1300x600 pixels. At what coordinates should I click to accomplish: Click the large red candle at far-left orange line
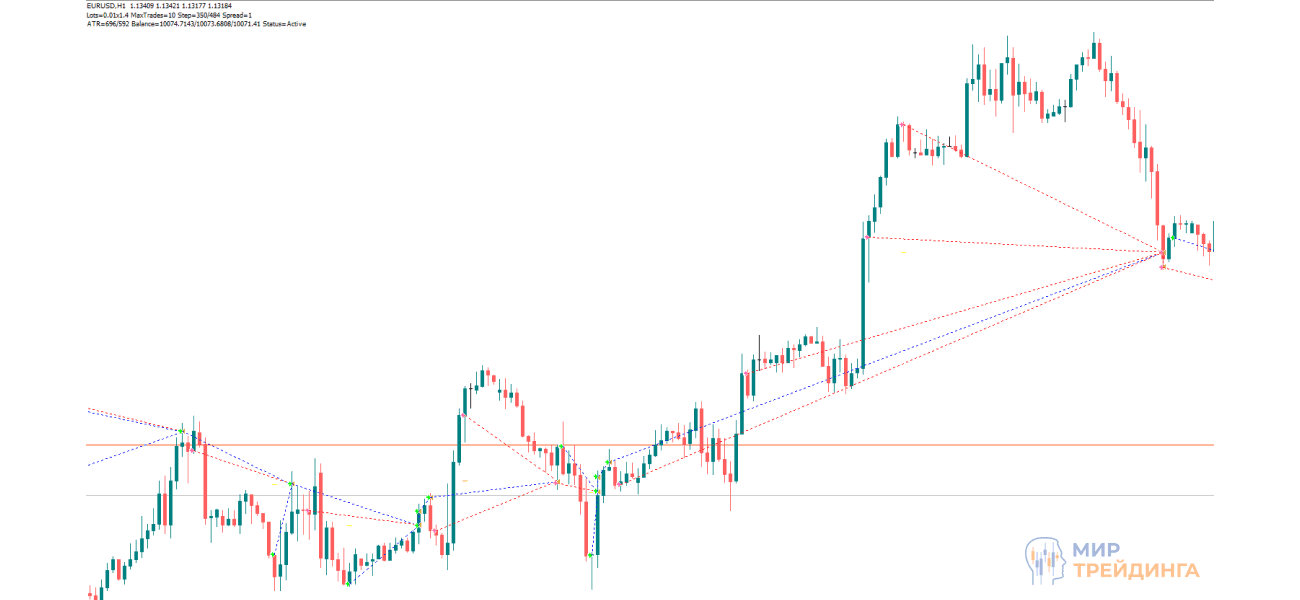(x=205, y=480)
